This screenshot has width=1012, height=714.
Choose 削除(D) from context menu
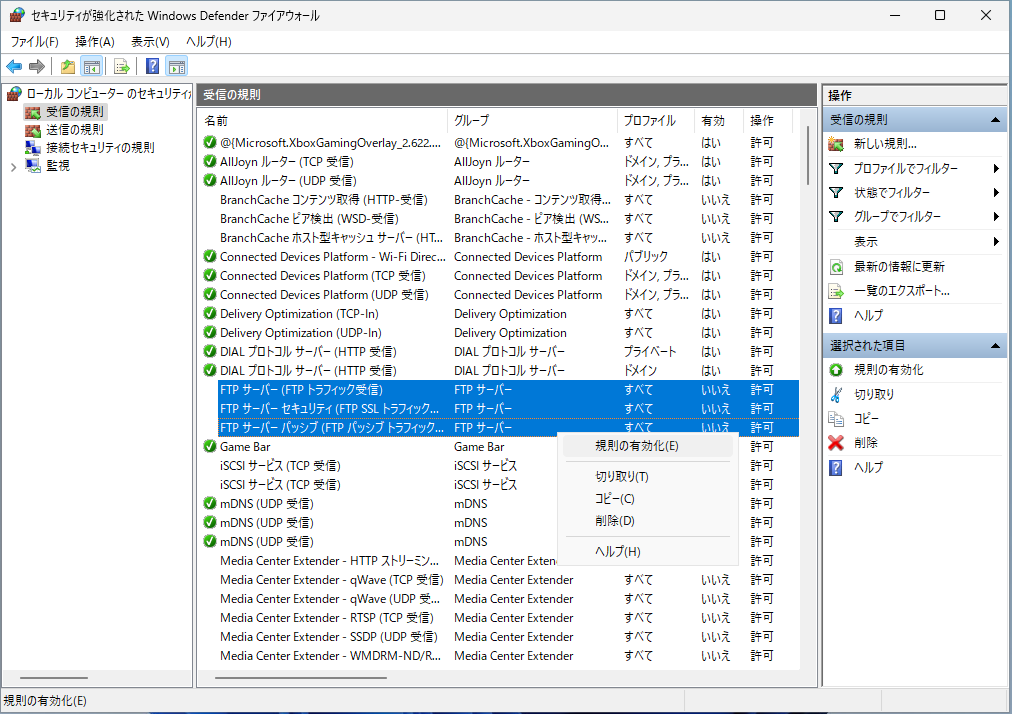tap(648, 521)
